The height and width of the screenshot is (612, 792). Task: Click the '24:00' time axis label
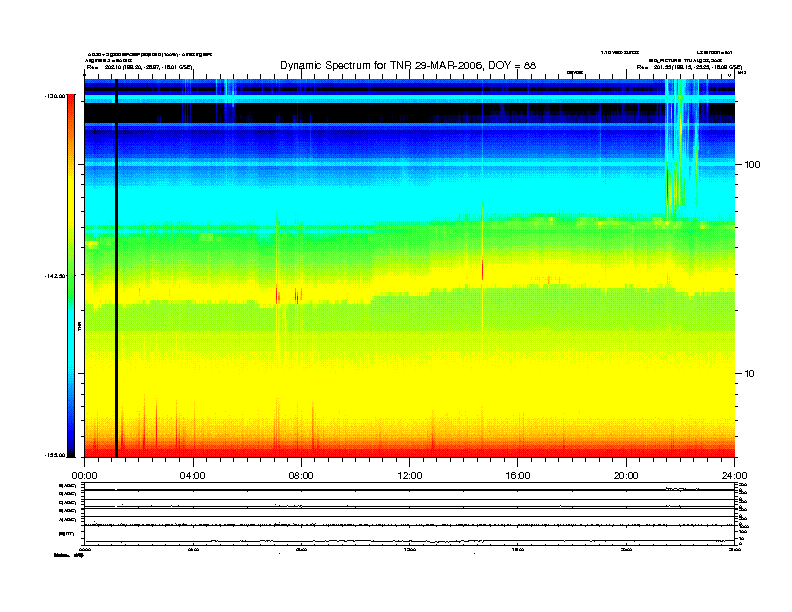point(734,476)
